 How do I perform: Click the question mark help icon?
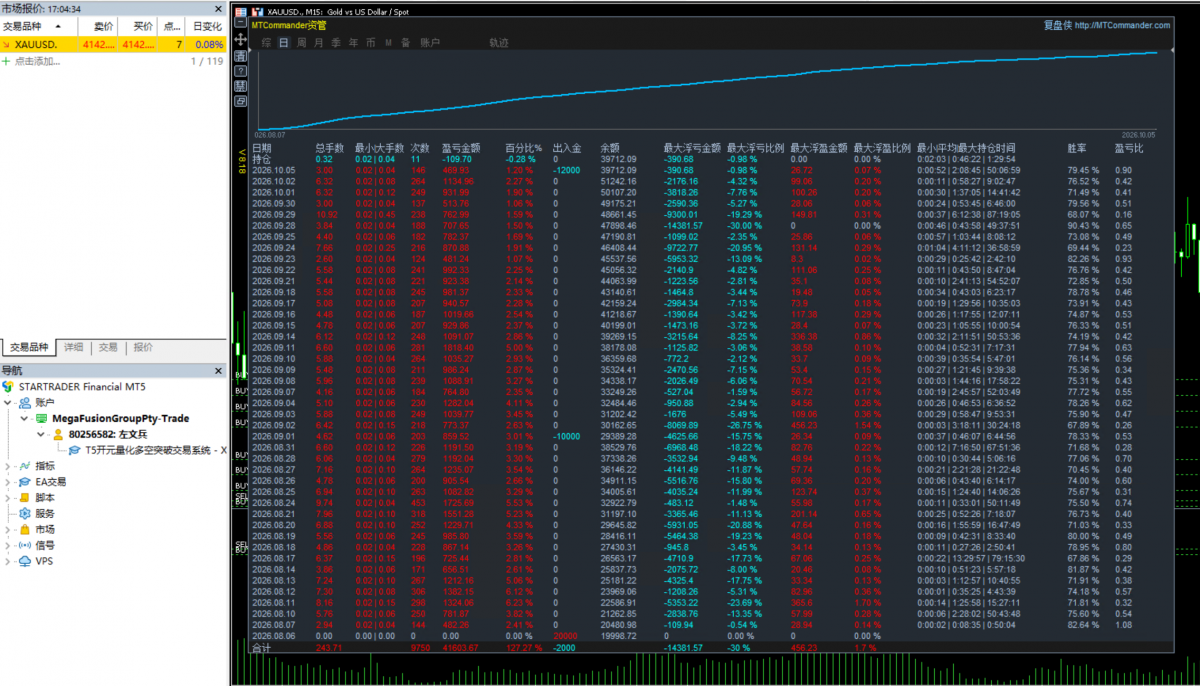[240, 71]
